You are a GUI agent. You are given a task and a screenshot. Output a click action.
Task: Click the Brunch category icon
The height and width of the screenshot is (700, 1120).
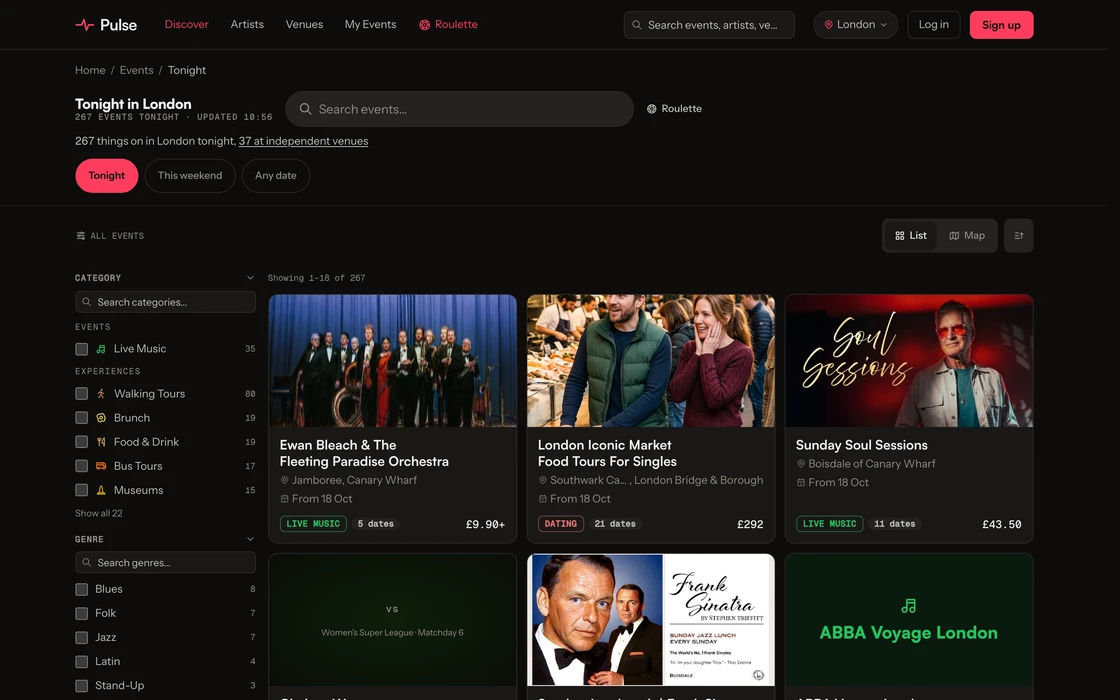pos(101,418)
